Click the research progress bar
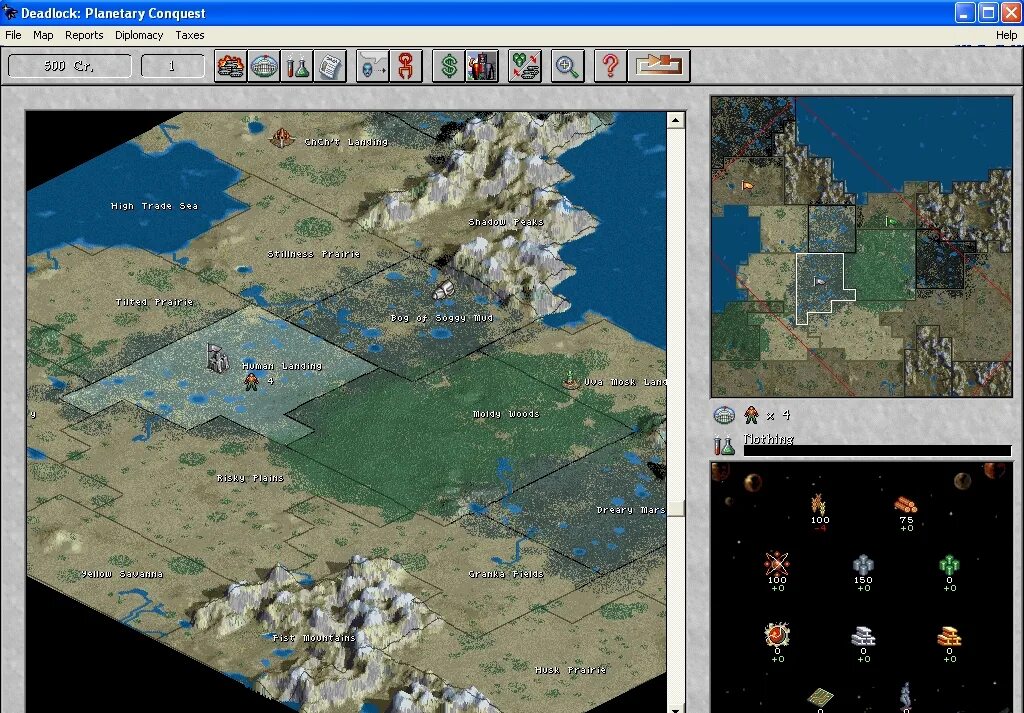1024x713 pixels. point(878,451)
